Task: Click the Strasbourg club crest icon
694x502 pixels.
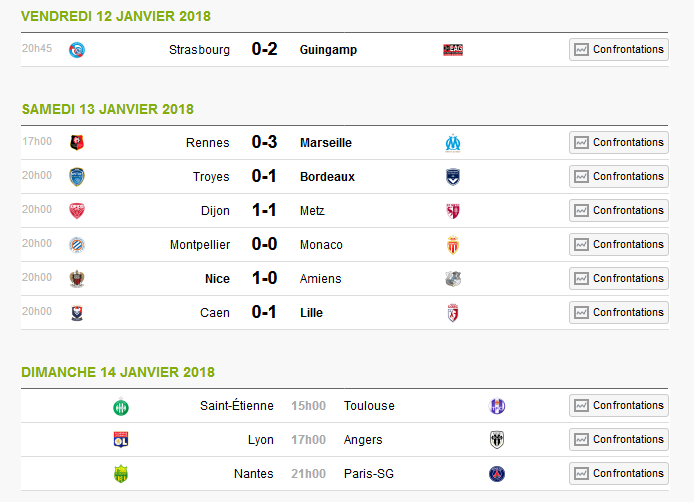Action: pyautogui.click(x=77, y=50)
